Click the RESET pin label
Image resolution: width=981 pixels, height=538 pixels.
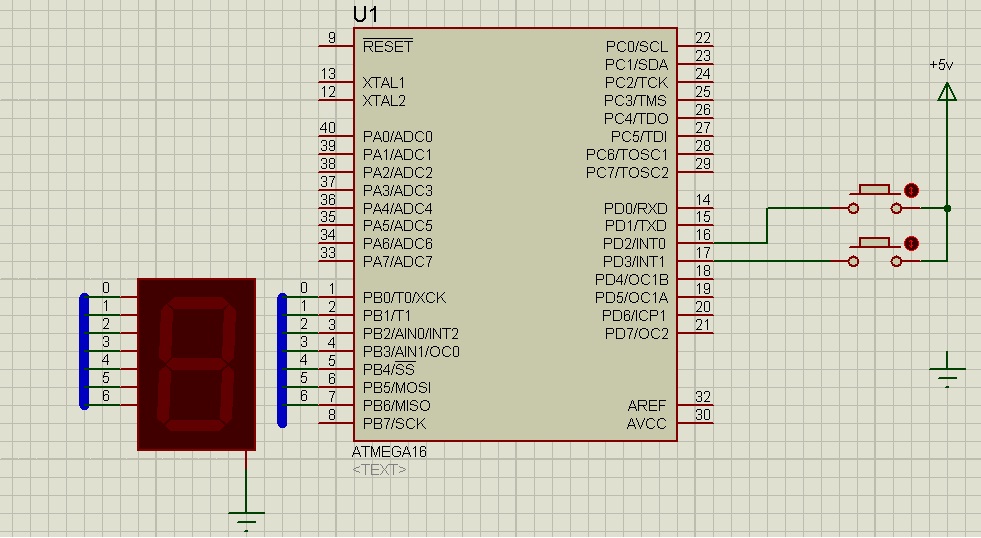pyautogui.click(x=387, y=46)
